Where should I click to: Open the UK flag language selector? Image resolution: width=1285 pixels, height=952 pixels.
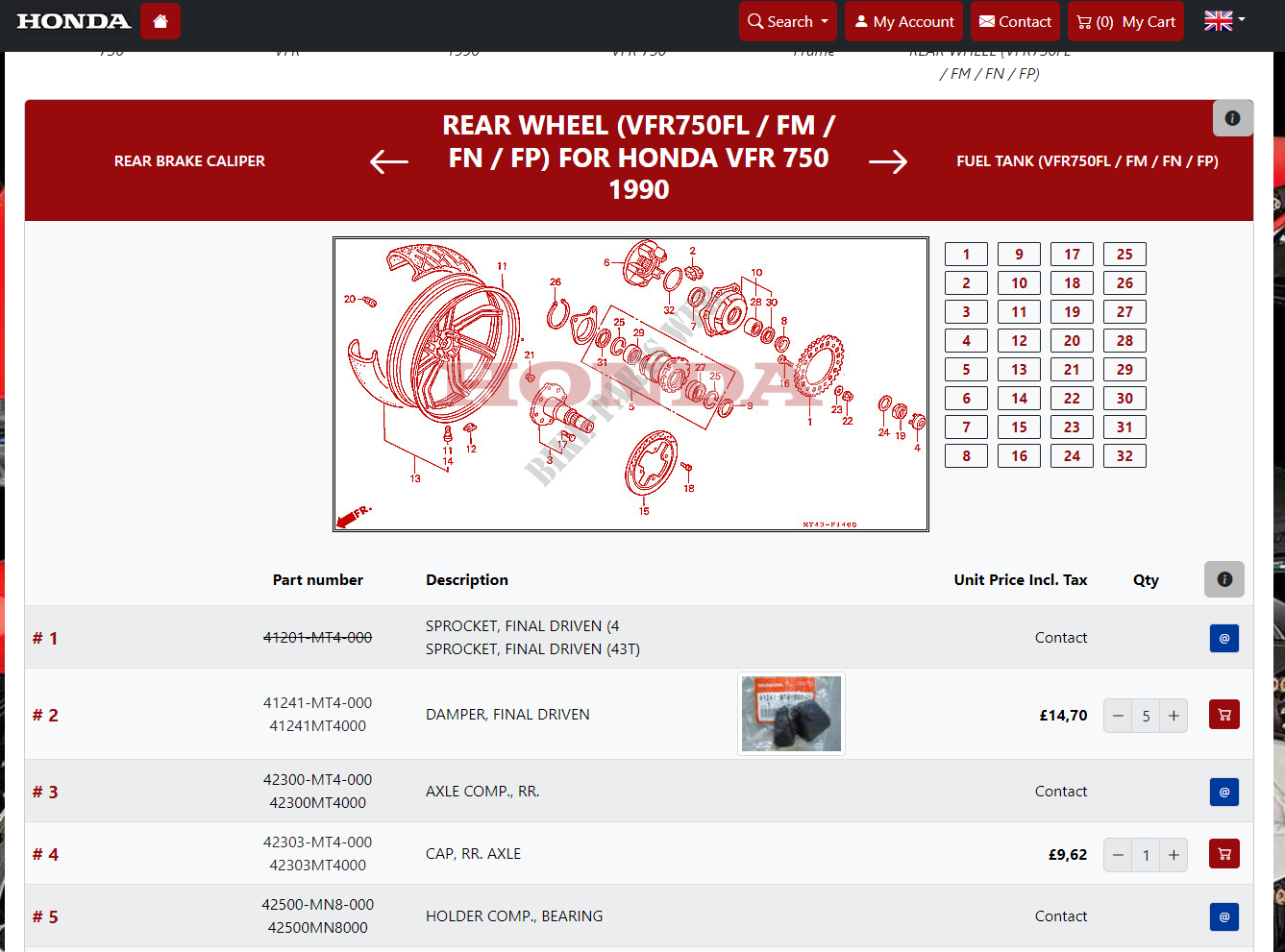tap(1224, 20)
